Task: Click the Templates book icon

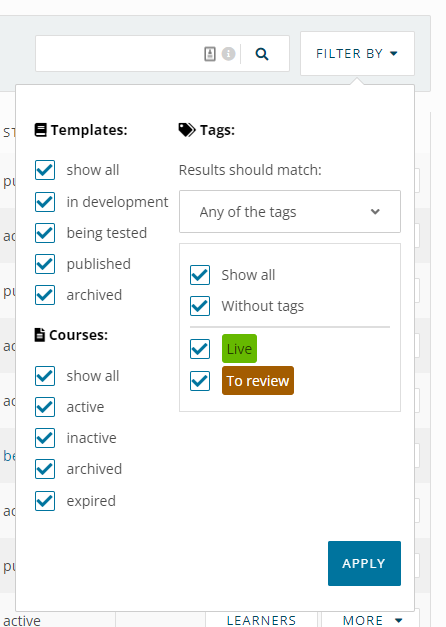Action: click(40, 130)
